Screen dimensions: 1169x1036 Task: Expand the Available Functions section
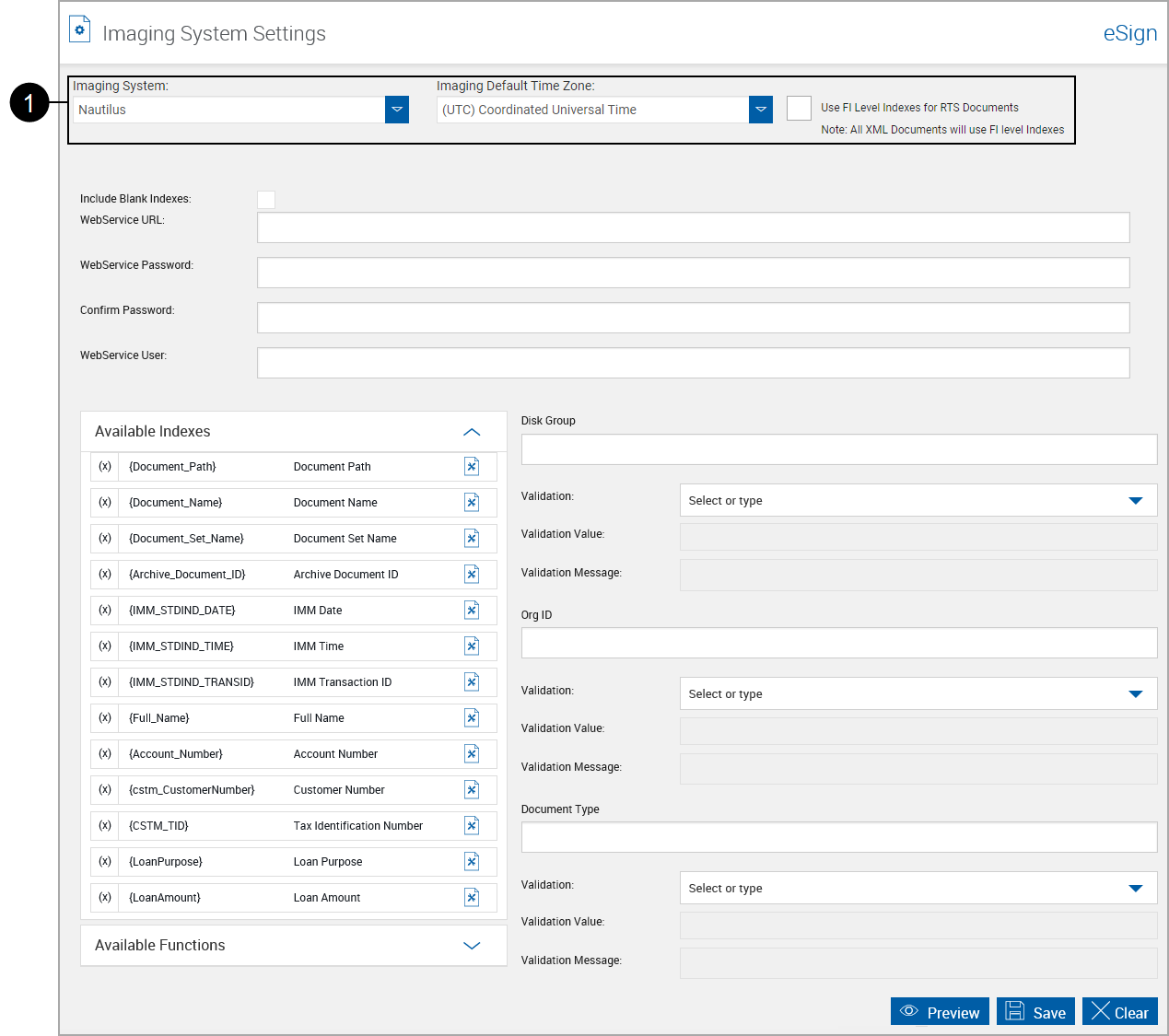pos(472,945)
